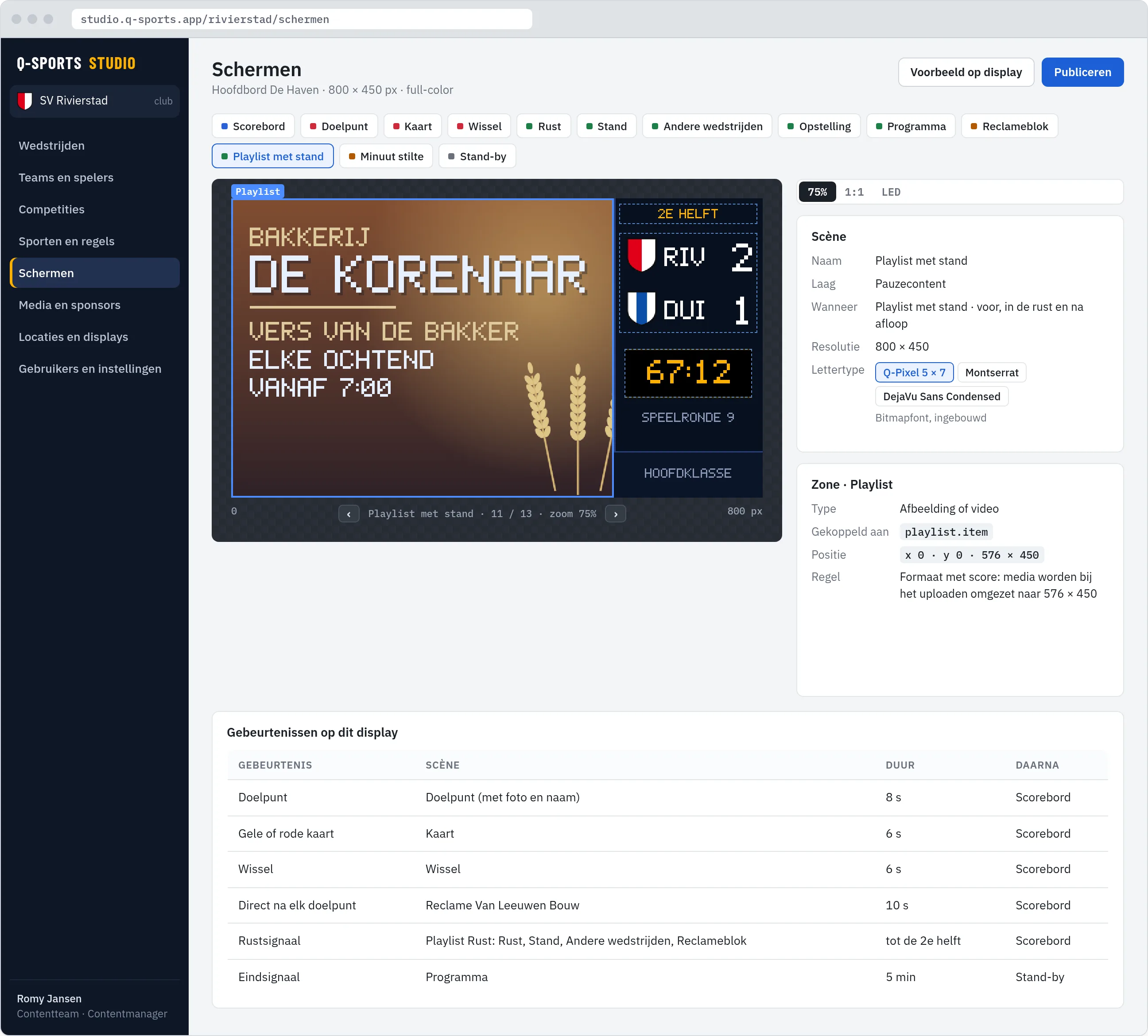The image size is (1148, 1036).
Task: Choose the Q-Pixel 5 × 7 font
Action: (914, 373)
